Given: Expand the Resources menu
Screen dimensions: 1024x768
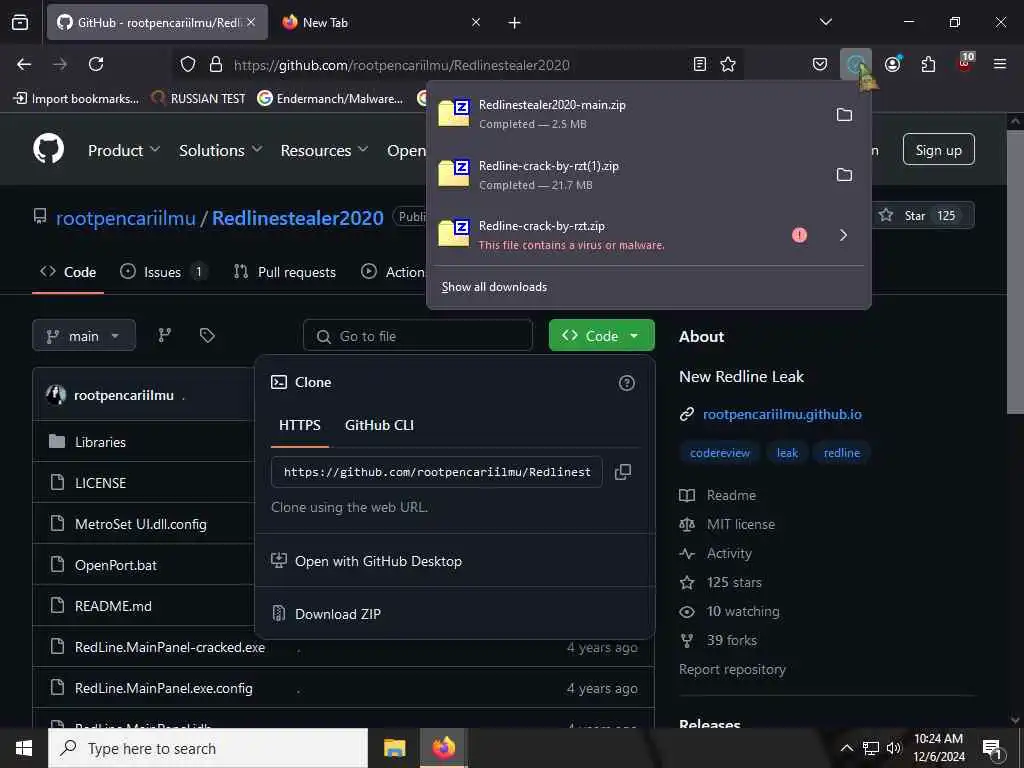Looking at the screenshot, I should 324,150.
